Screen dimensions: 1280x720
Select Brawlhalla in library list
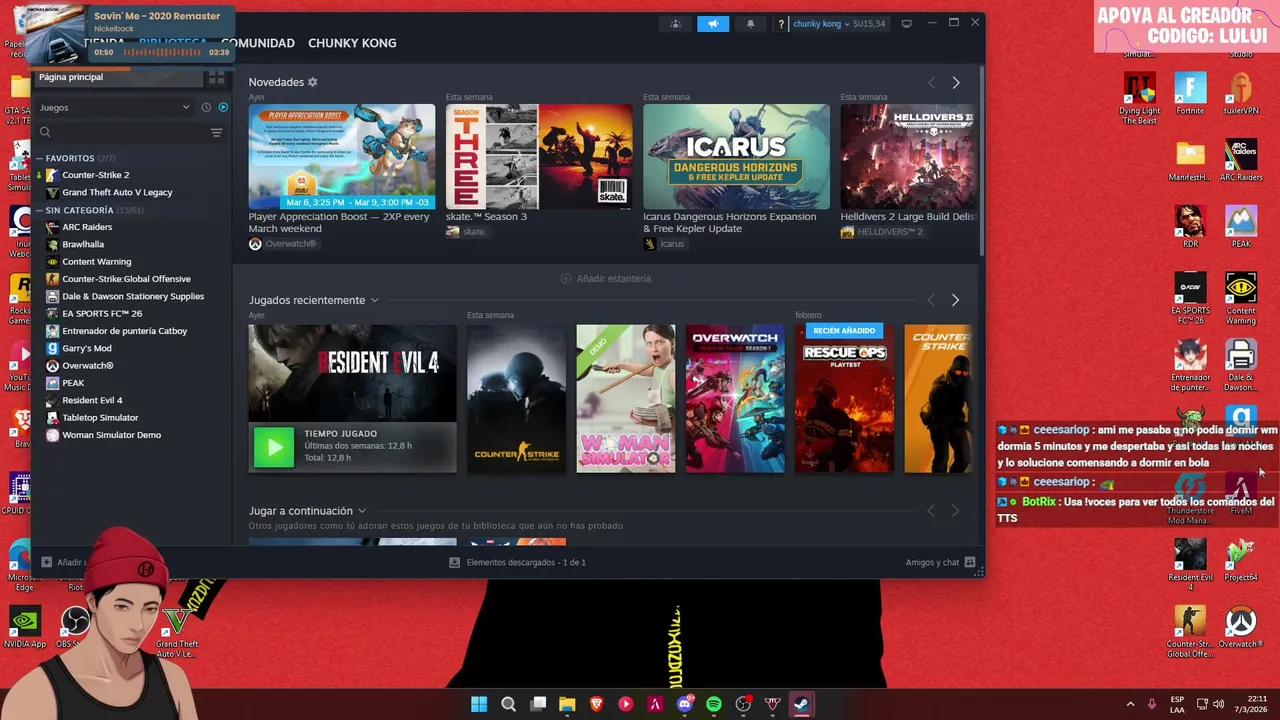tap(83, 244)
